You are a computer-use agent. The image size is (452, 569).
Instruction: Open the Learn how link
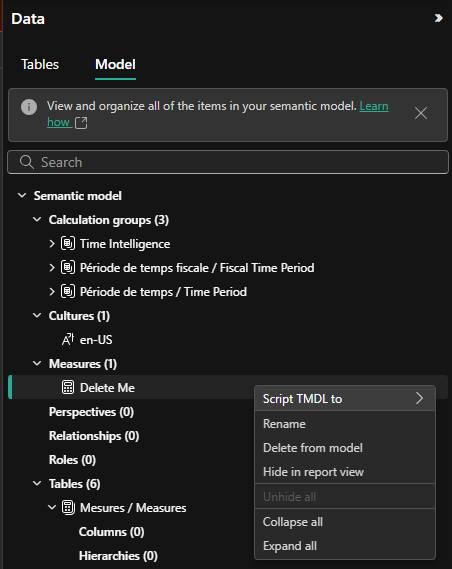(x=218, y=114)
